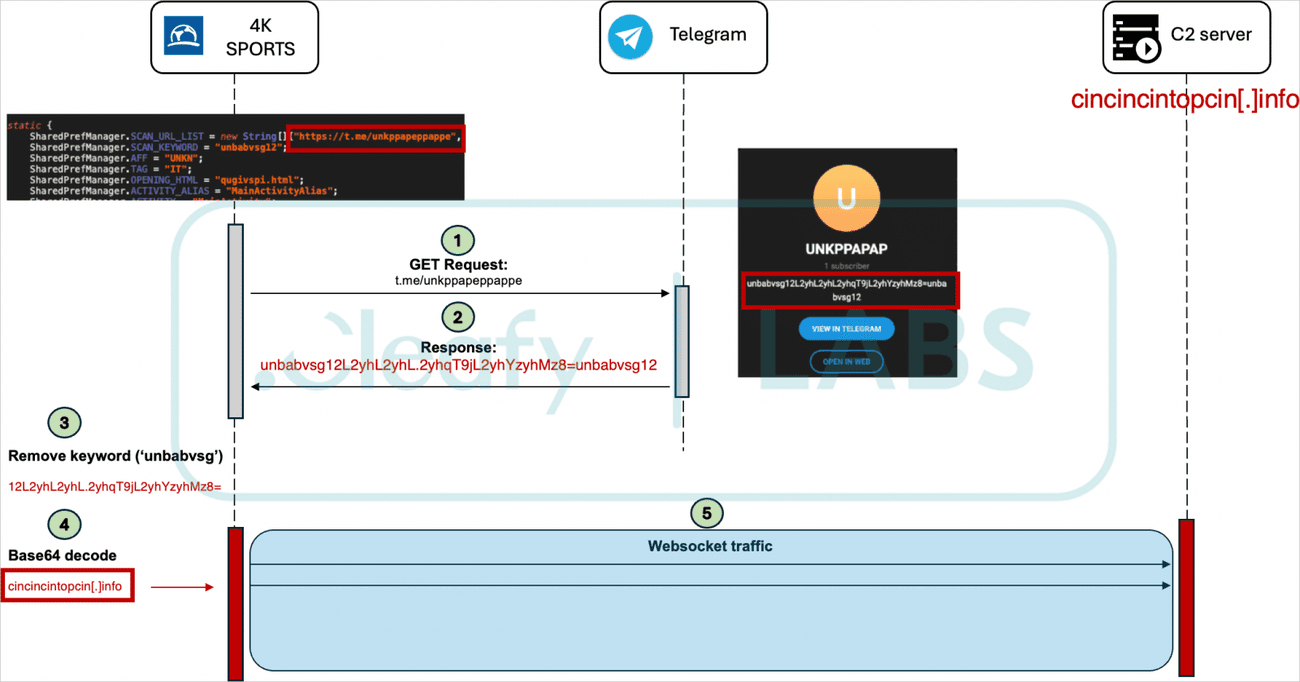Click the boxed 'cincincintopcin[.]info' decode result
Viewport: 1300px width, 682px height.
[67, 586]
